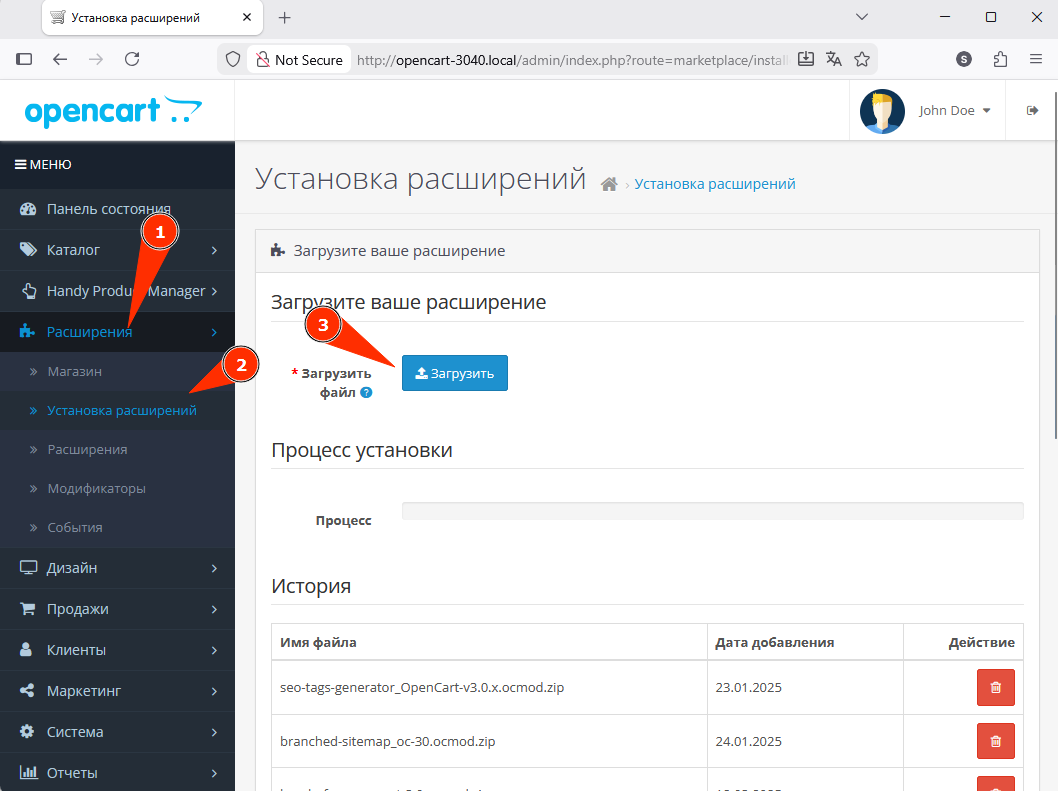Open the Модификаторы submenu item
1058x791 pixels.
click(x=117, y=489)
